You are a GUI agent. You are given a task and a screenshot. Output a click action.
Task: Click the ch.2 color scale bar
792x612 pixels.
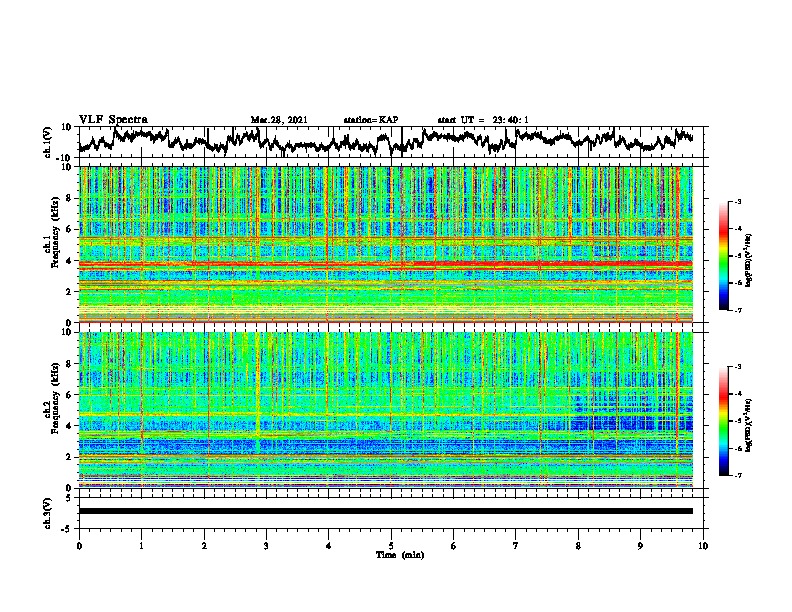pos(723,421)
